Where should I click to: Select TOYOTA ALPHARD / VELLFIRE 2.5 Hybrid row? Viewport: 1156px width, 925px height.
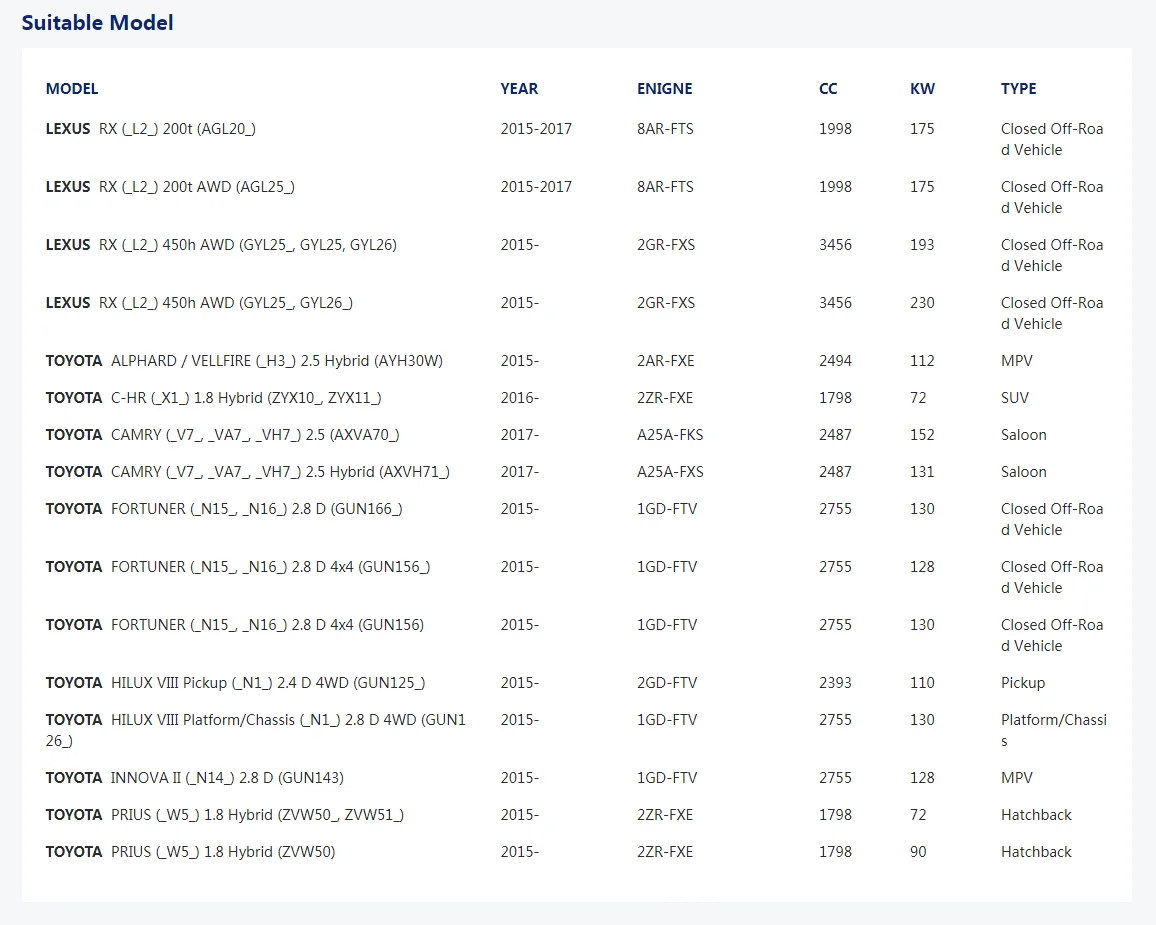pyautogui.click(x=244, y=360)
